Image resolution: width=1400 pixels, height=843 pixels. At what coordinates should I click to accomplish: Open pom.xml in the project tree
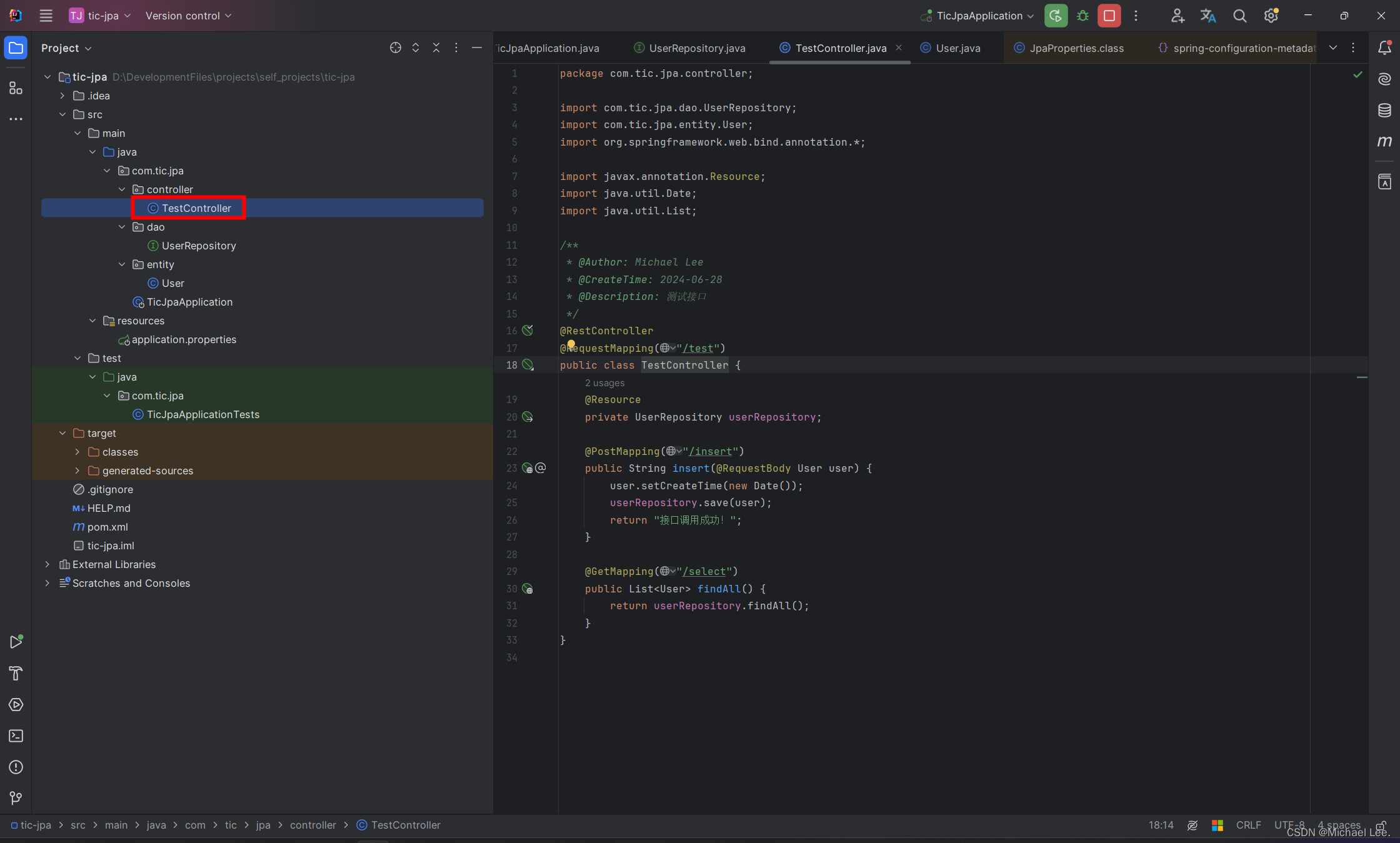coord(107,527)
